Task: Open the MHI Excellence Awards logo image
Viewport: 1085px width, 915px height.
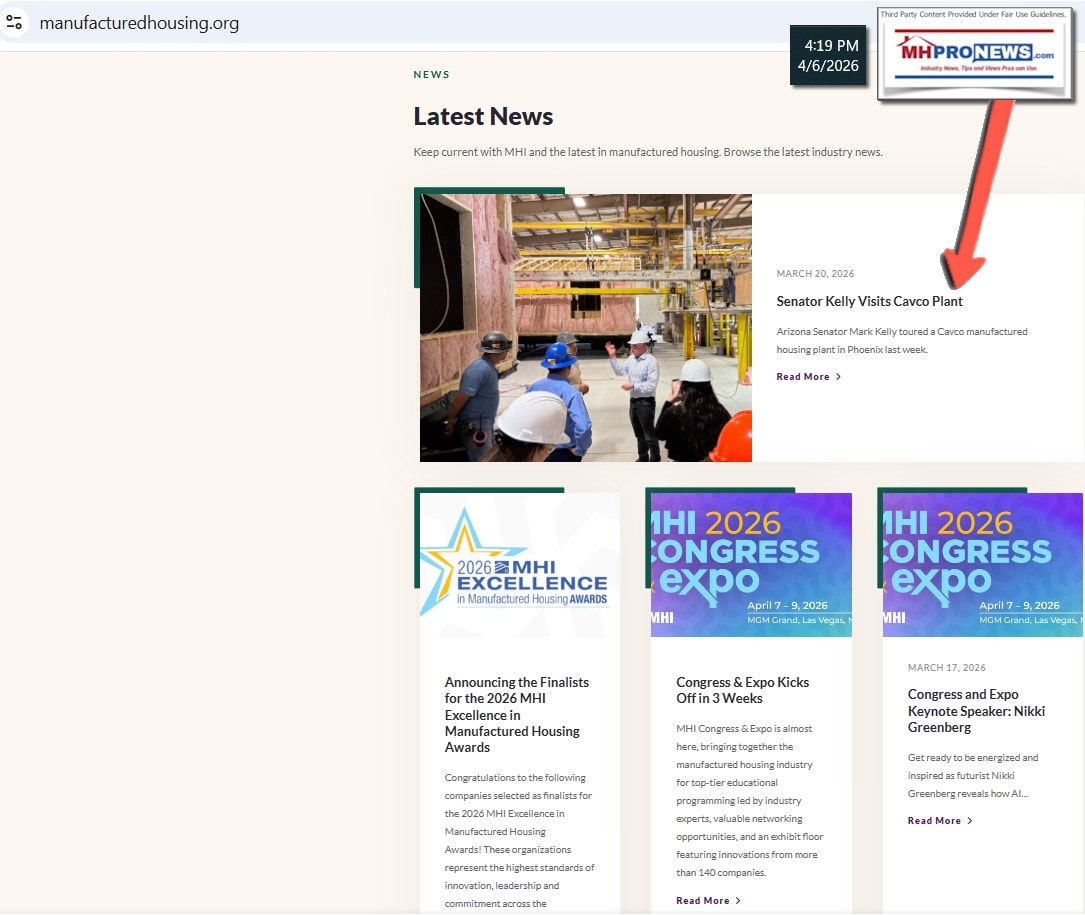Action: 519,565
